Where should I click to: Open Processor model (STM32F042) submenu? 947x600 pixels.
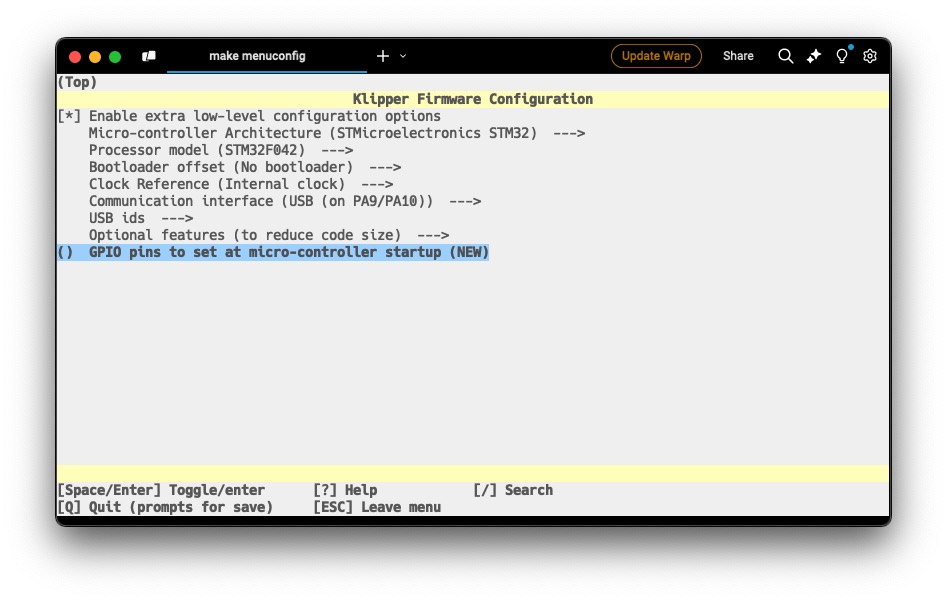220,150
